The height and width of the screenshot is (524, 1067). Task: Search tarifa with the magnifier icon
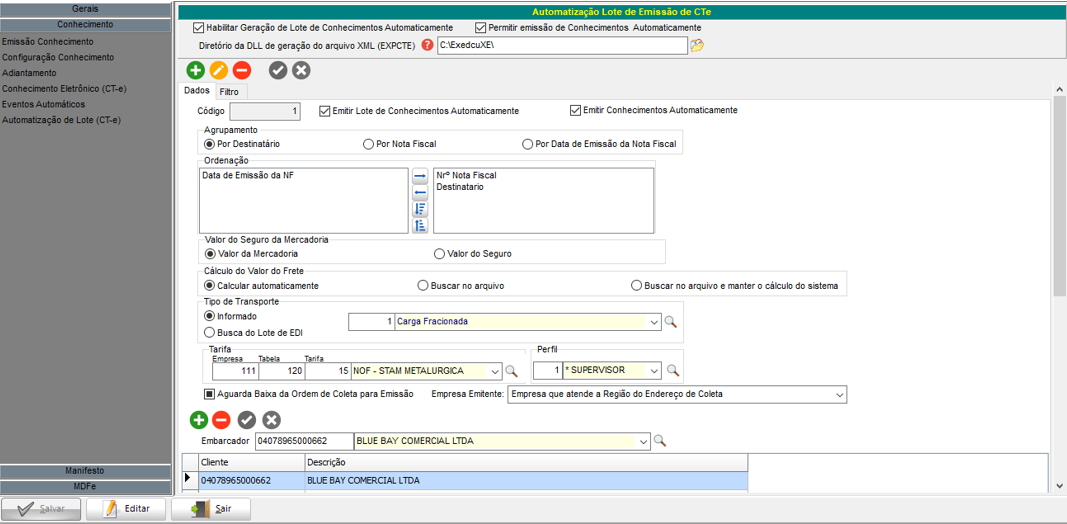coord(511,371)
